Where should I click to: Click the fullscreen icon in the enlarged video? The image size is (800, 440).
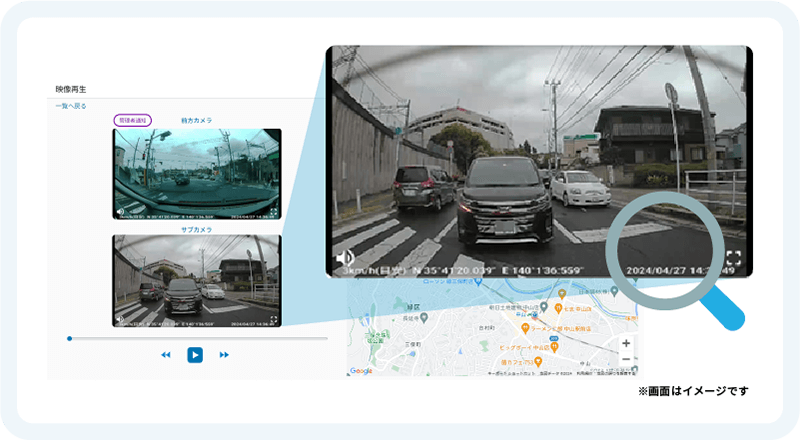tap(734, 258)
